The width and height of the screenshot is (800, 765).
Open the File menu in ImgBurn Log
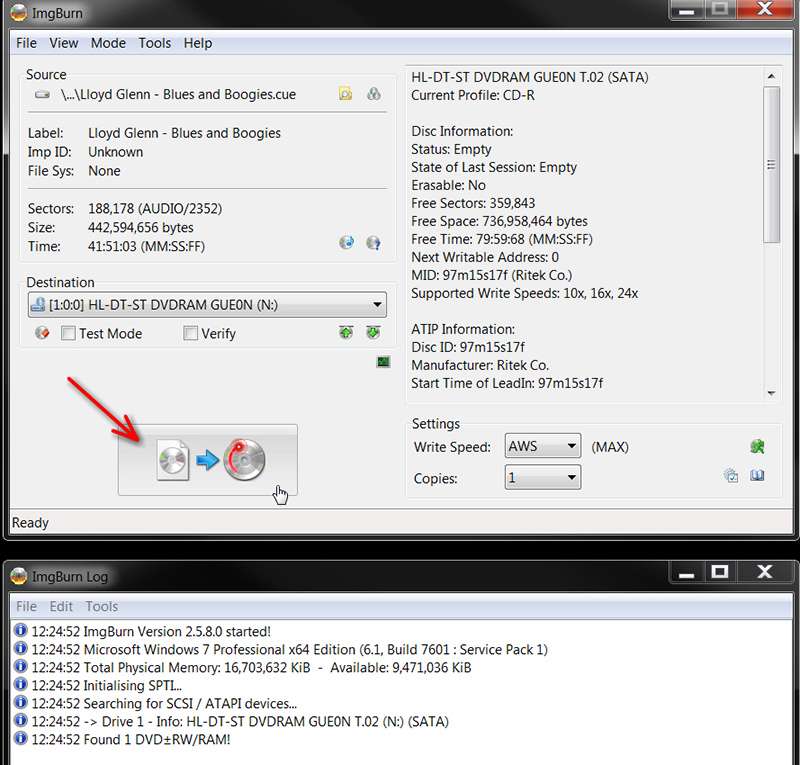pos(27,606)
